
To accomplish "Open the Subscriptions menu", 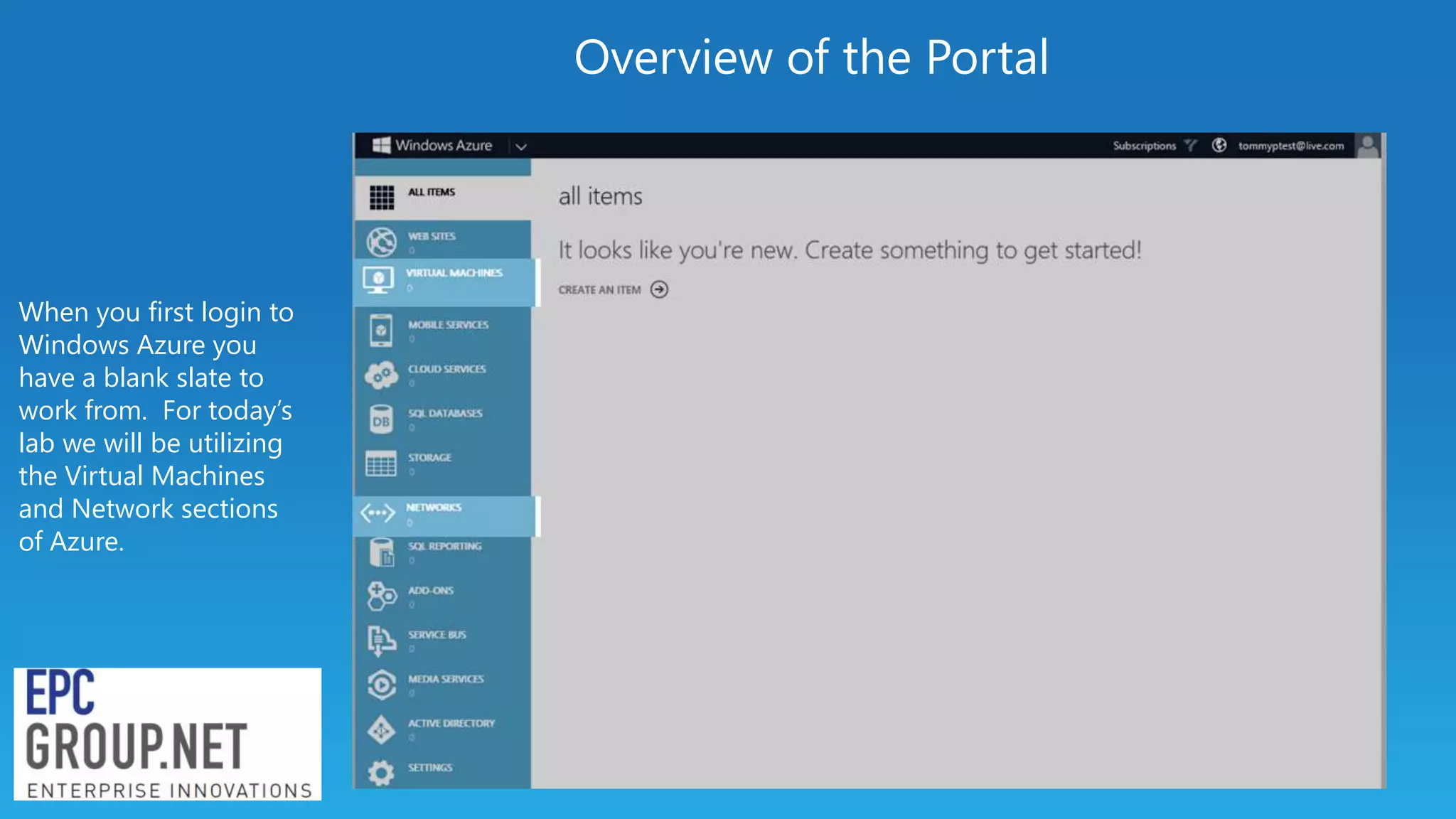I will [1145, 146].
